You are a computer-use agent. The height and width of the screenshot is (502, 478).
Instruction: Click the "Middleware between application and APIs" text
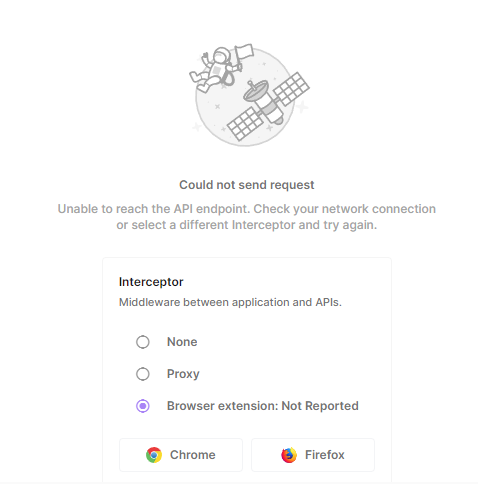pyautogui.click(x=230, y=302)
